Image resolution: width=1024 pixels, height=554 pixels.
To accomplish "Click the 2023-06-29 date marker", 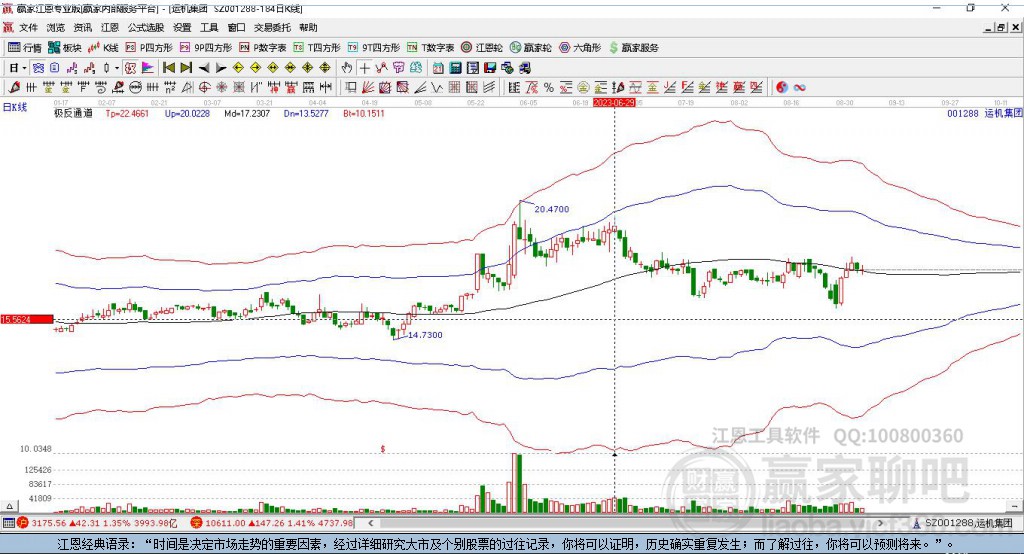I will point(614,103).
